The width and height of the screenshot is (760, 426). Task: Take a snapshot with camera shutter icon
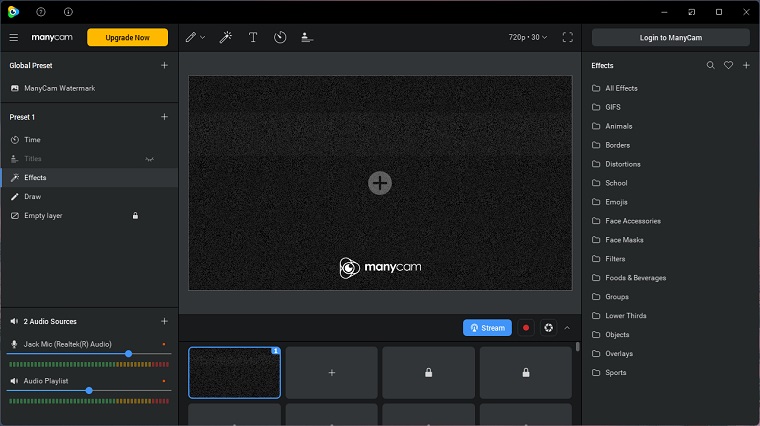click(x=548, y=328)
